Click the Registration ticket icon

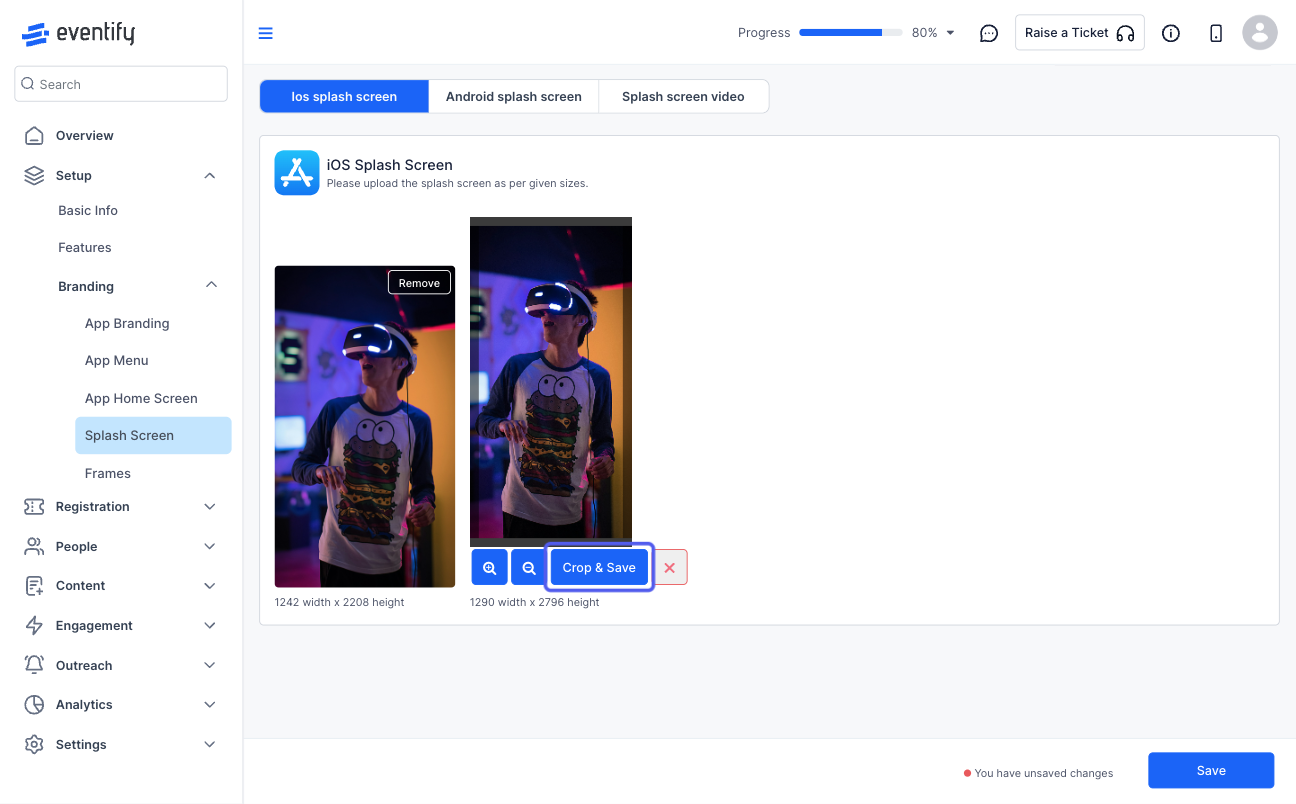coord(34,507)
